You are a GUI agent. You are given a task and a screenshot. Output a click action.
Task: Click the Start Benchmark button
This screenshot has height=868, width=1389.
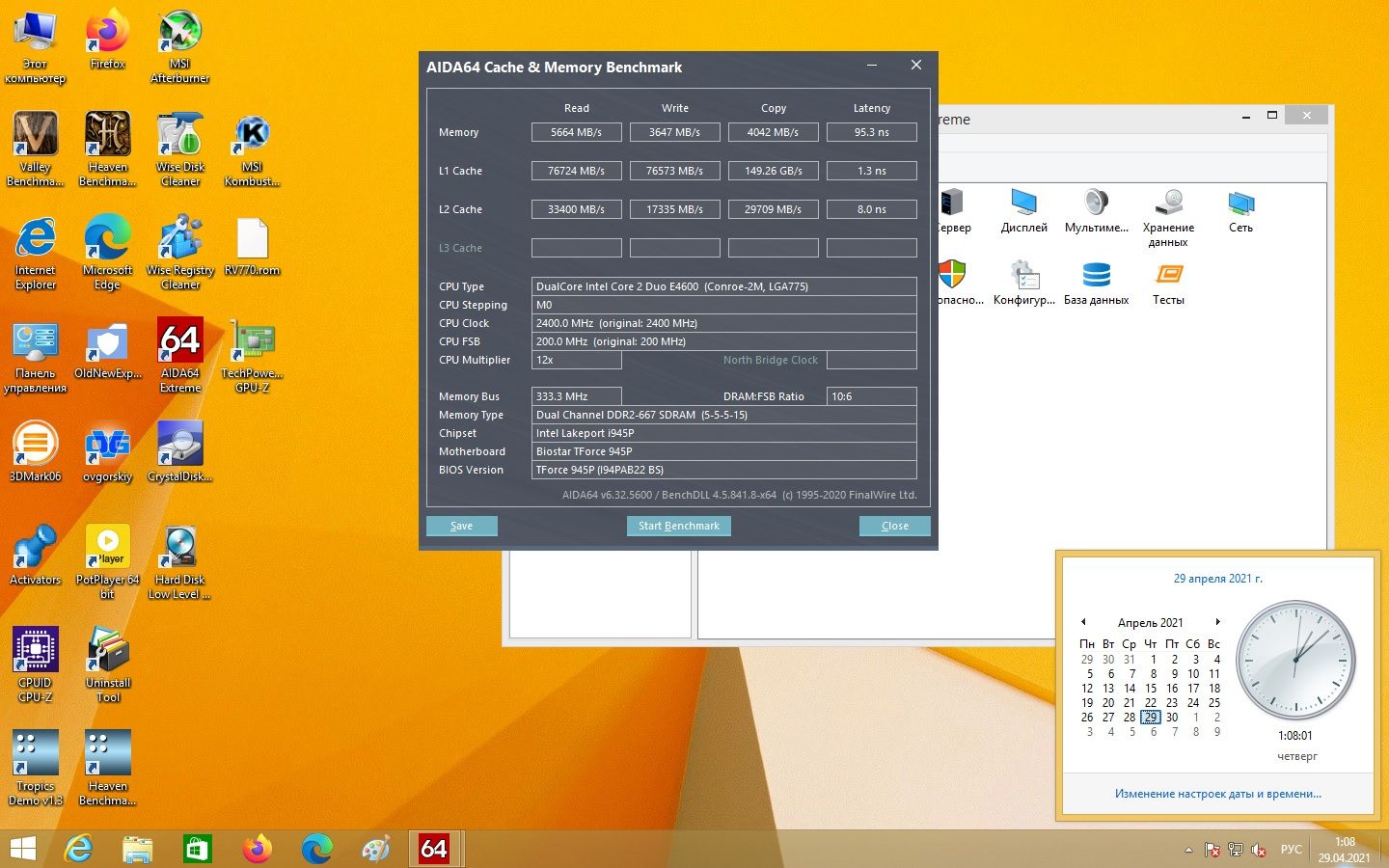[x=679, y=526]
